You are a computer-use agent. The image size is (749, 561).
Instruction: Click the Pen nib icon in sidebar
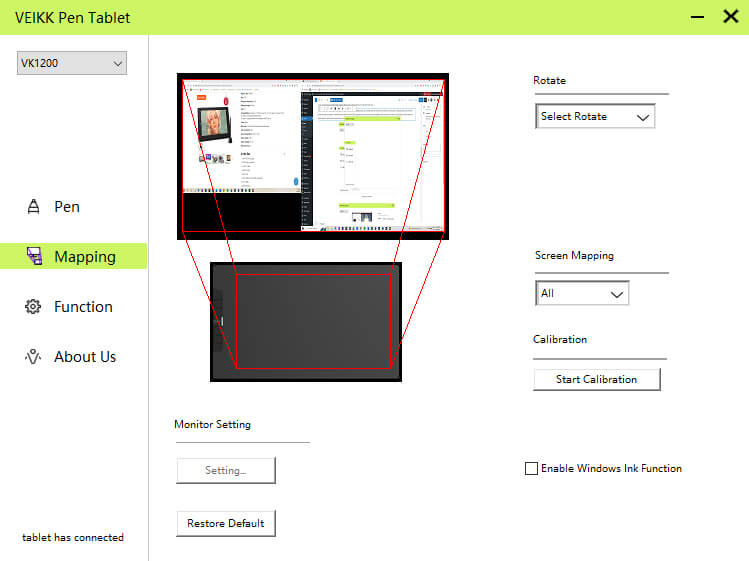[x=33, y=207]
